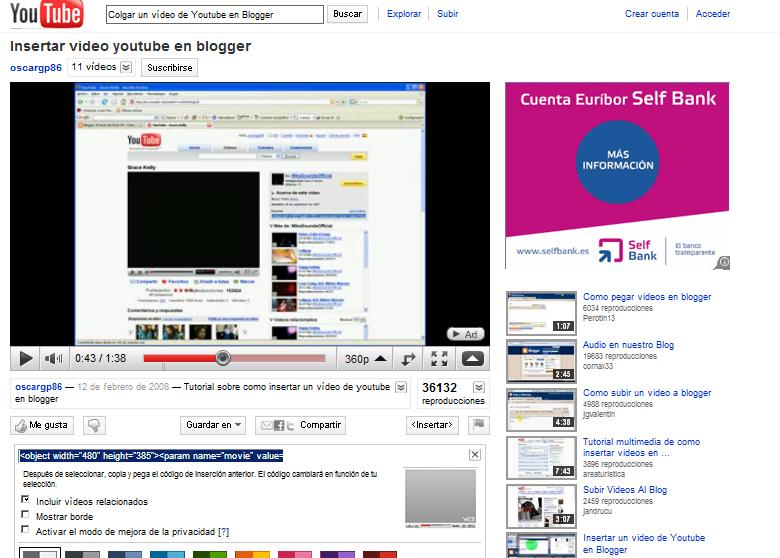780x558 pixels.
Task: Toggle Incluir vídeos relacionados checkbox
Action: [25, 499]
